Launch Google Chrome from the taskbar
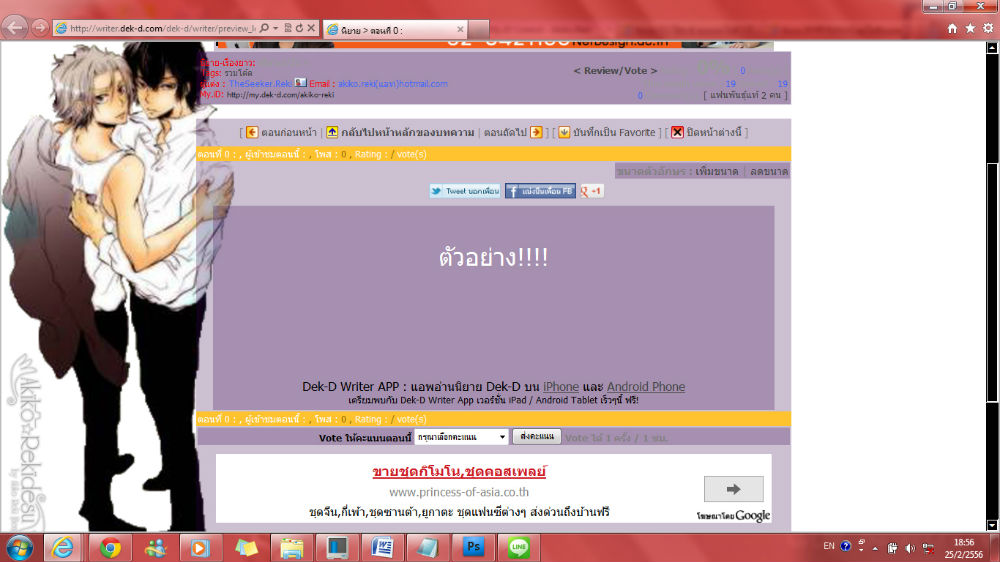The height and width of the screenshot is (562, 1000). 110,548
